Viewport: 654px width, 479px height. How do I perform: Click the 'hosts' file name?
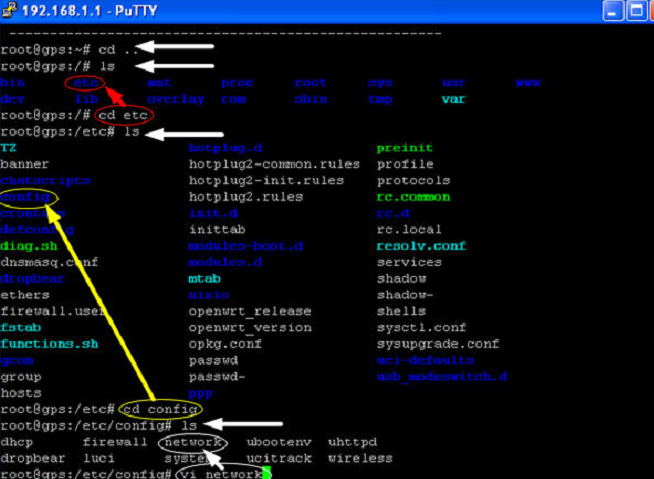point(20,393)
